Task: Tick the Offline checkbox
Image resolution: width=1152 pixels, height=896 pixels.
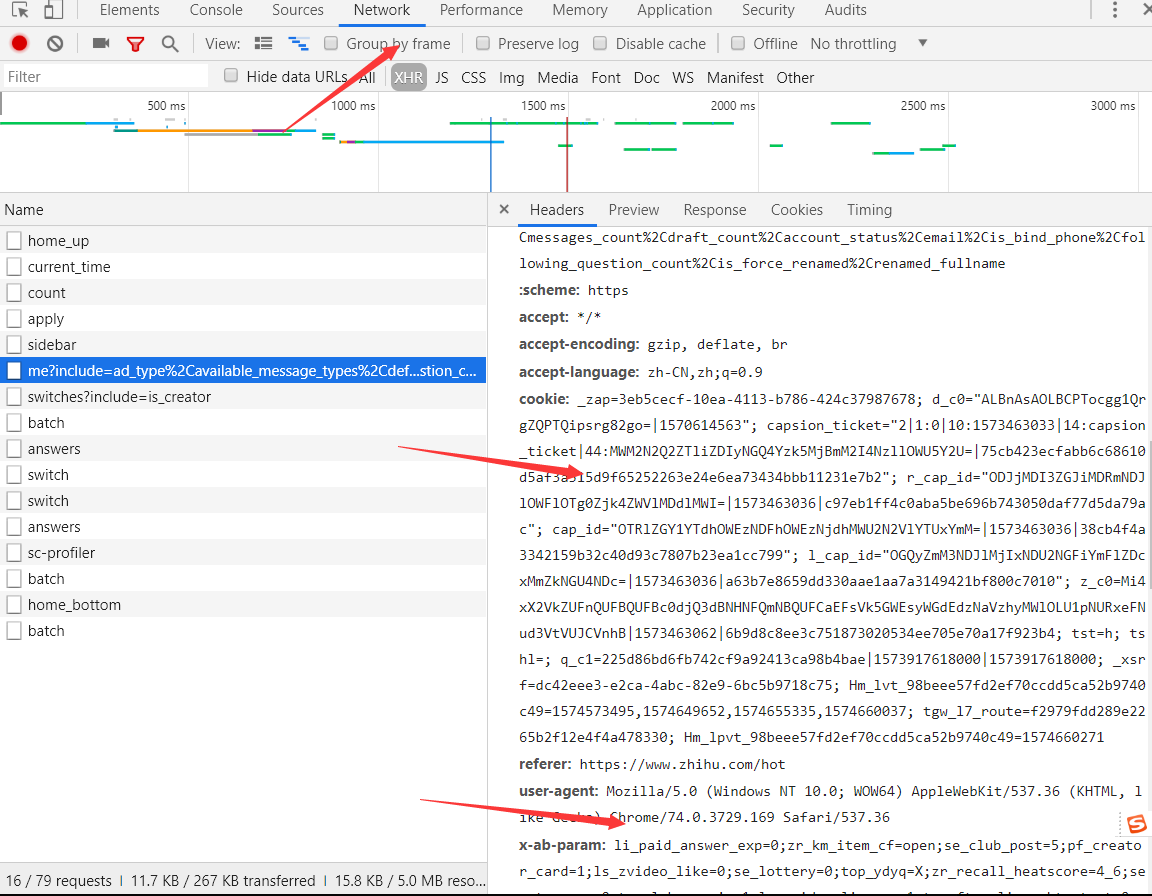Action: coord(738,43)
